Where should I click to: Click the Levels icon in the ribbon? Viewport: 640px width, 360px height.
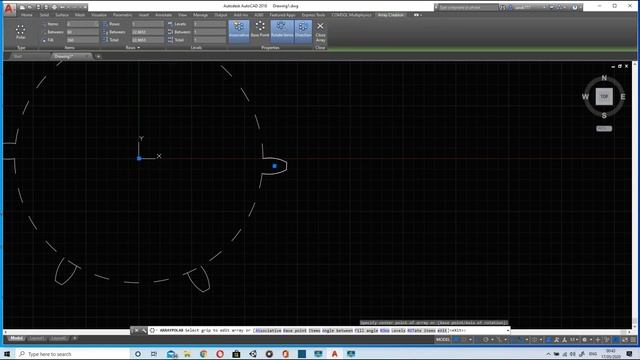coord(170,24)
